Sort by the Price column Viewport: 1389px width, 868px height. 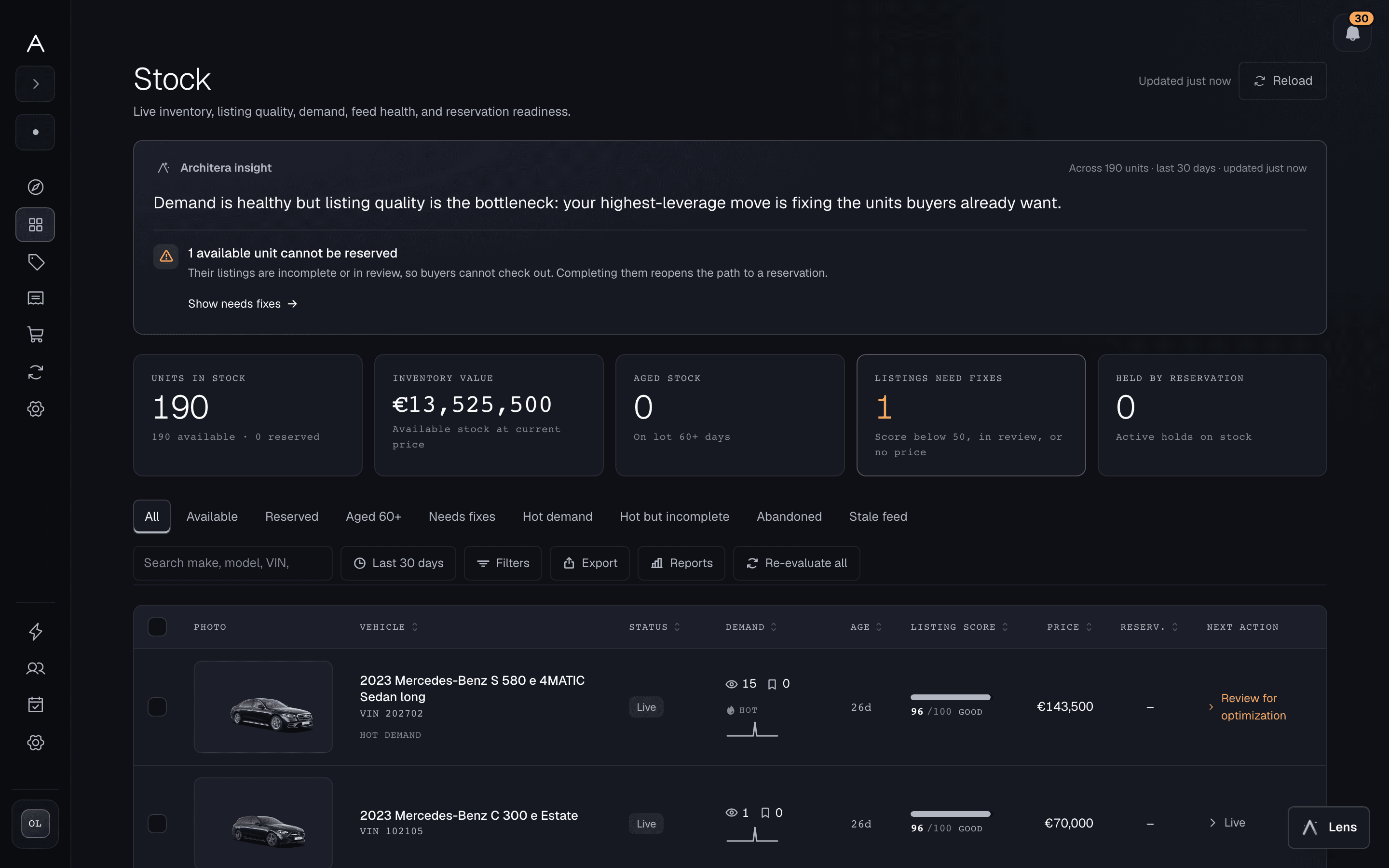pos(1070,627)
